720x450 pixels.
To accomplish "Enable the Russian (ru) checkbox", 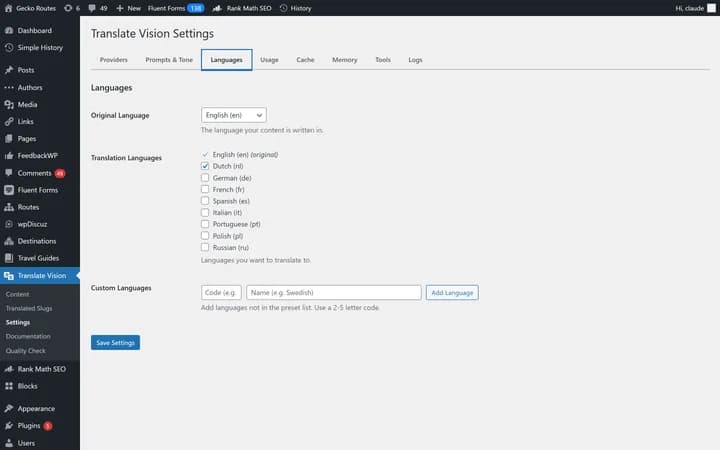I will point(205,248).
